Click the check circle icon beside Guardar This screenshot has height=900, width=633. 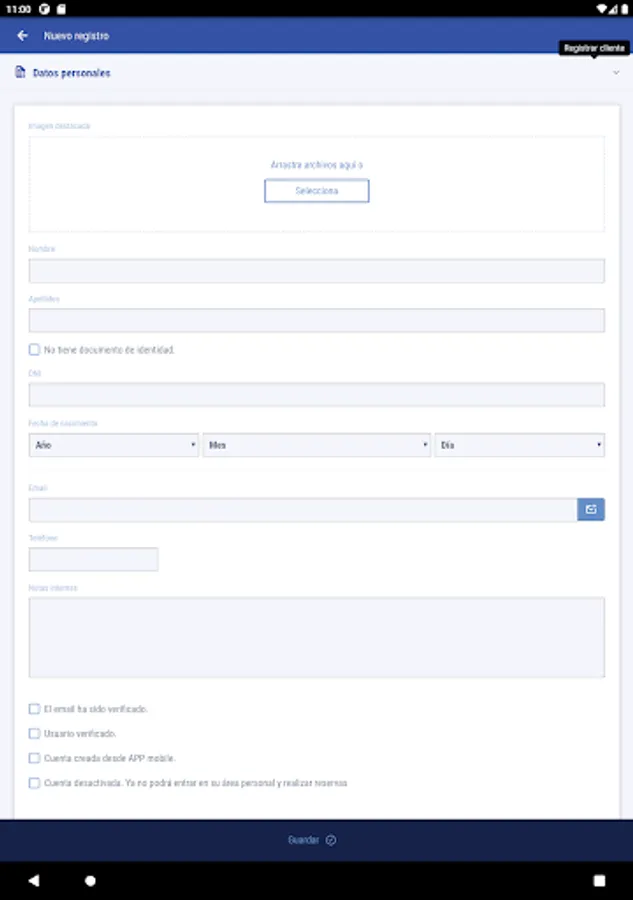pos(331,840)
